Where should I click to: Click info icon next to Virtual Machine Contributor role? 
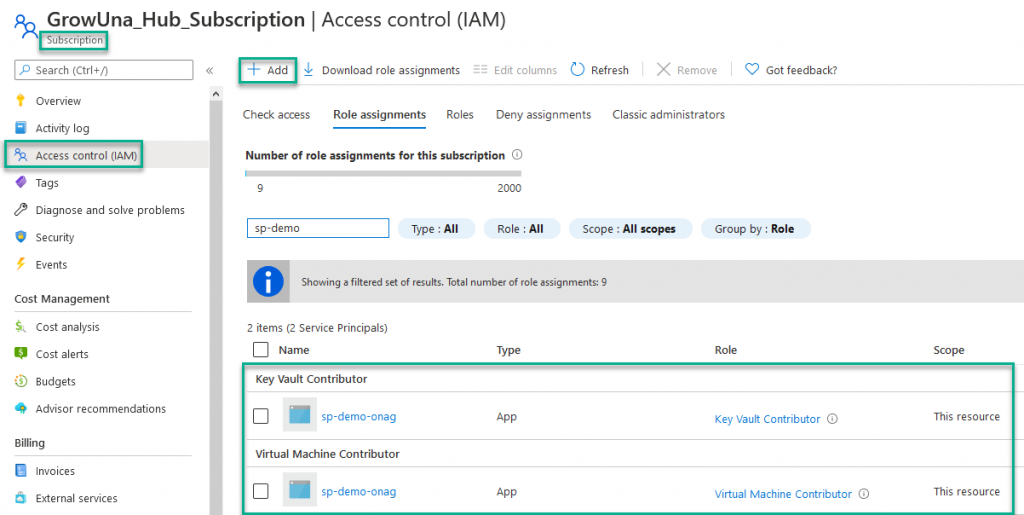[864, 494]
